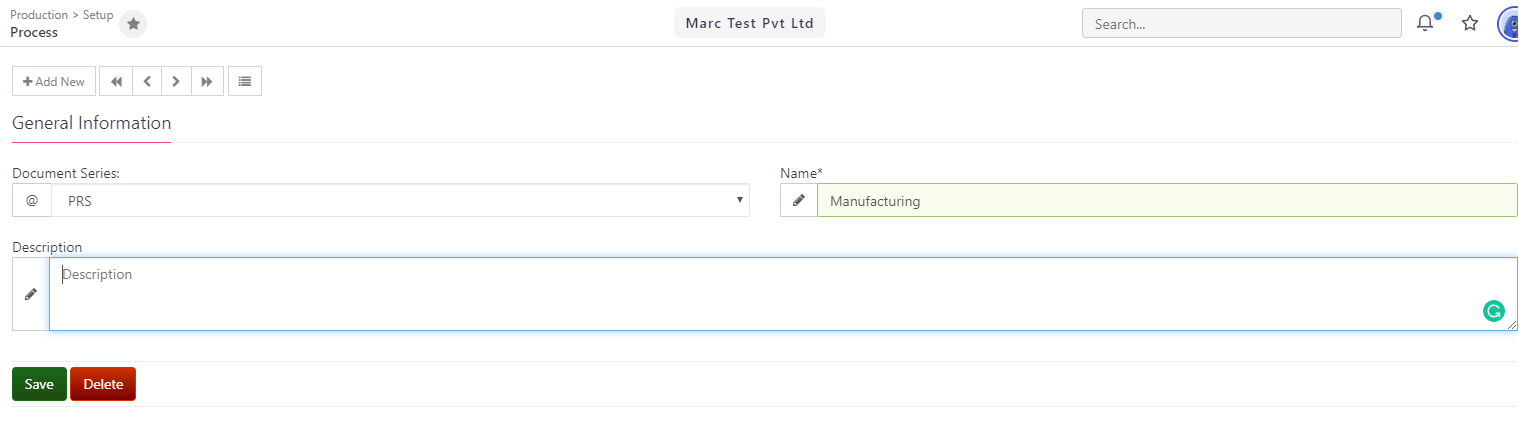This screenshot has height=431, width=1519.
Task: Select the General Information tab
Action: 92,124
